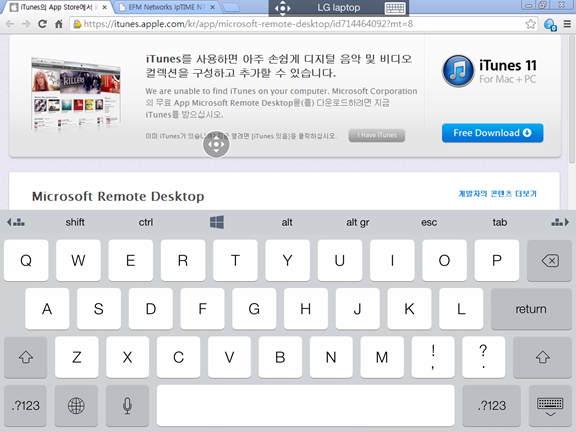Tap the G key
This screenshot has height=432, width=576.
(254, 309)
